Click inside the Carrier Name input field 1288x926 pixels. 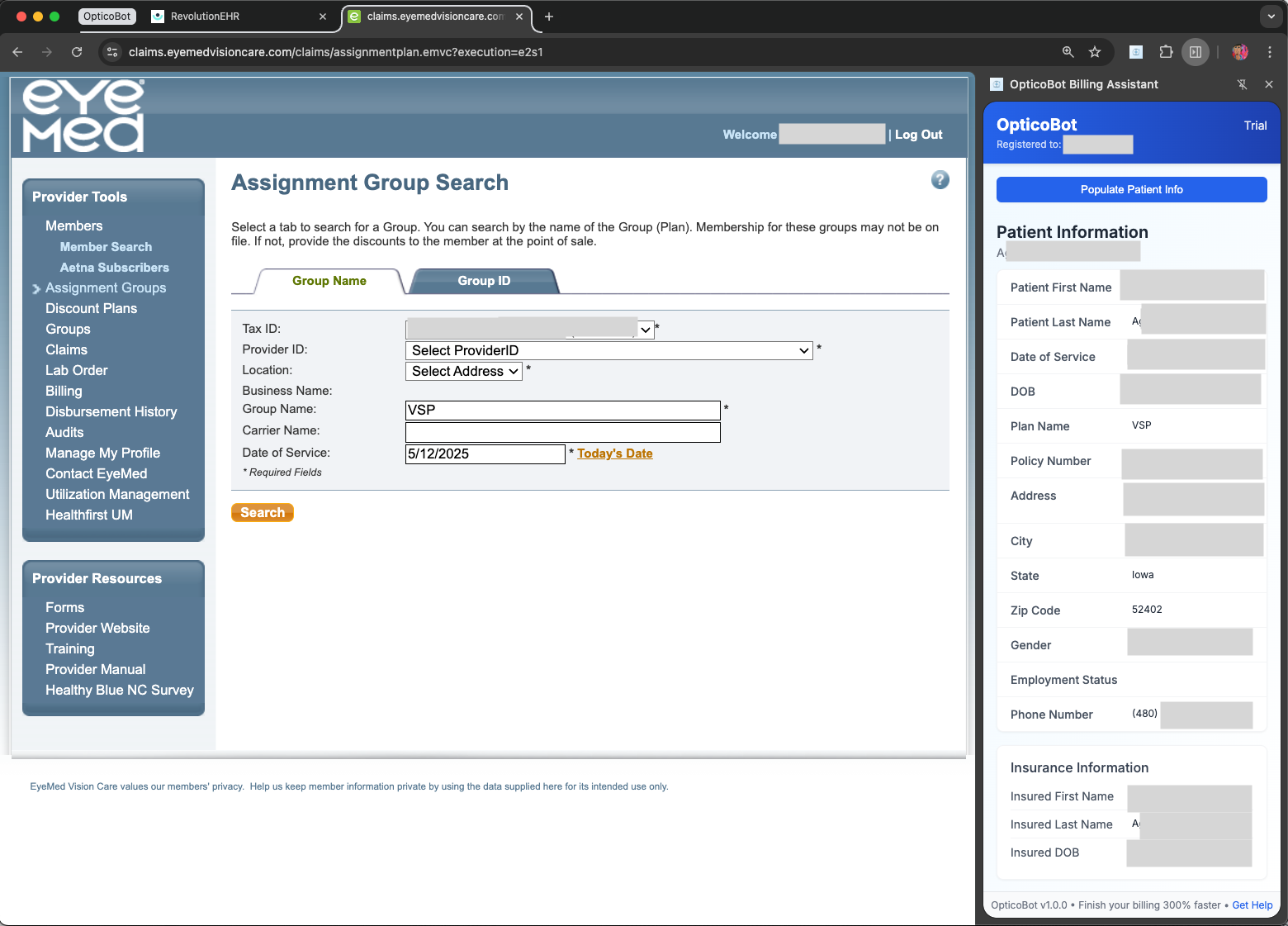pyautogui.click(x=562, y=432)
